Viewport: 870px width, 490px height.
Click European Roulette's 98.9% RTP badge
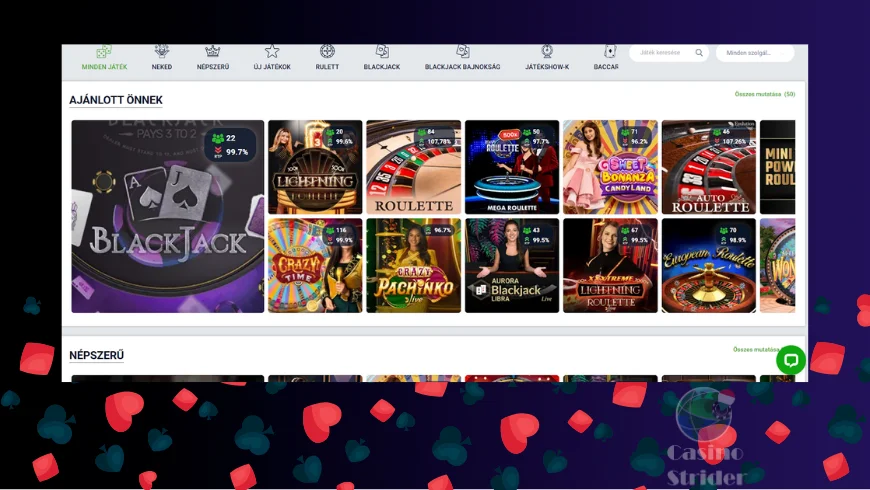coord(732,240)
